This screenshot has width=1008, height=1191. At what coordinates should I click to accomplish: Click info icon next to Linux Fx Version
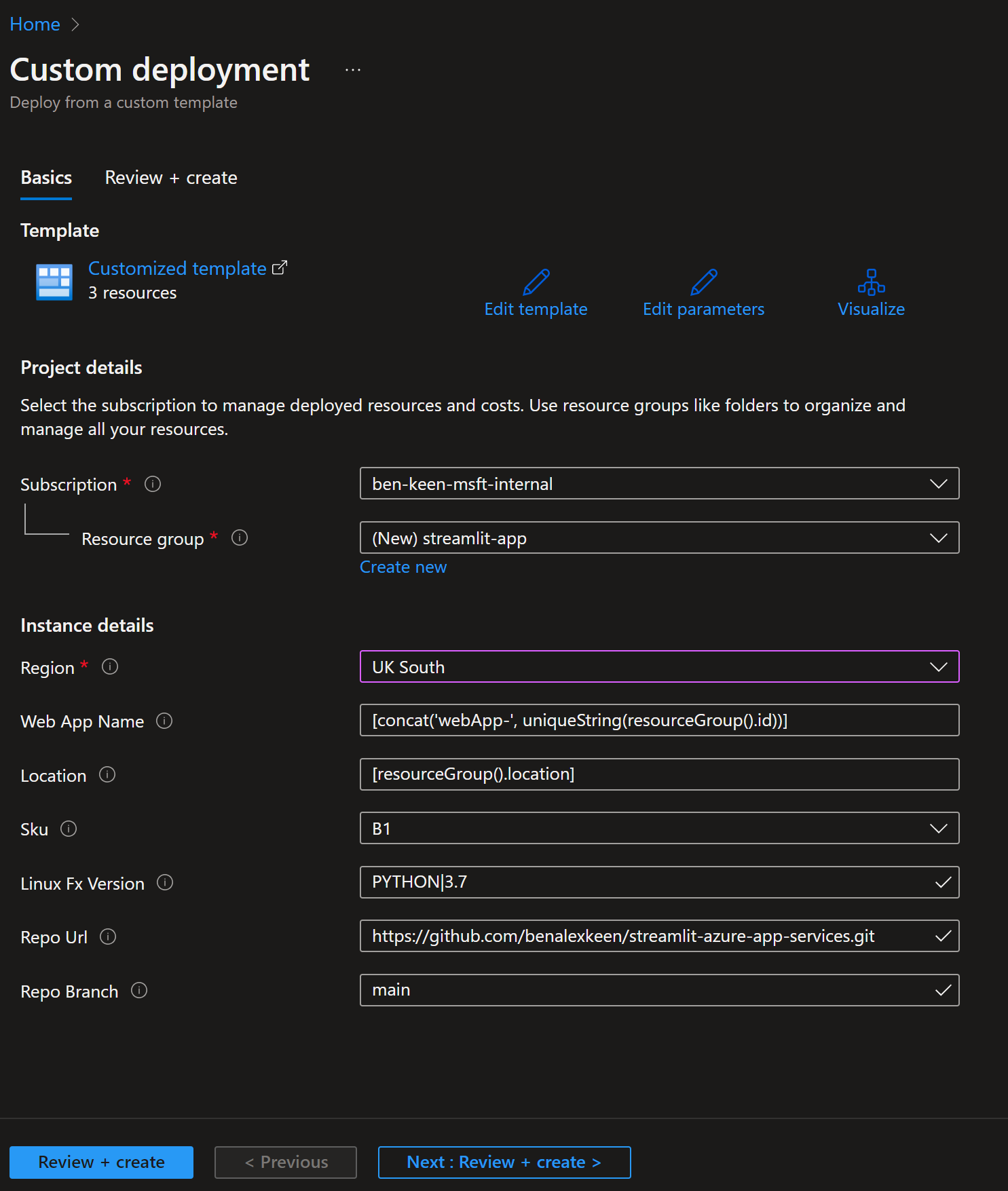click(165, 882)
